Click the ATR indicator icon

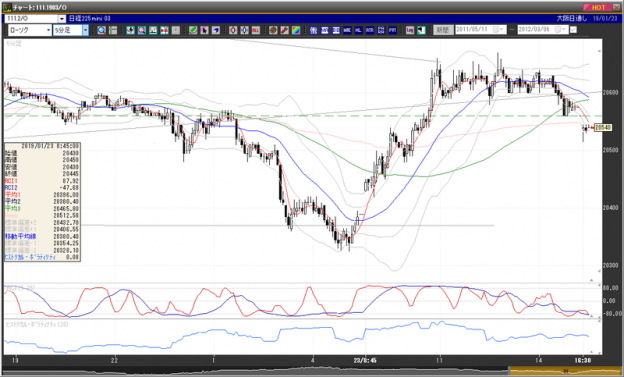click(x=370, y=30)
